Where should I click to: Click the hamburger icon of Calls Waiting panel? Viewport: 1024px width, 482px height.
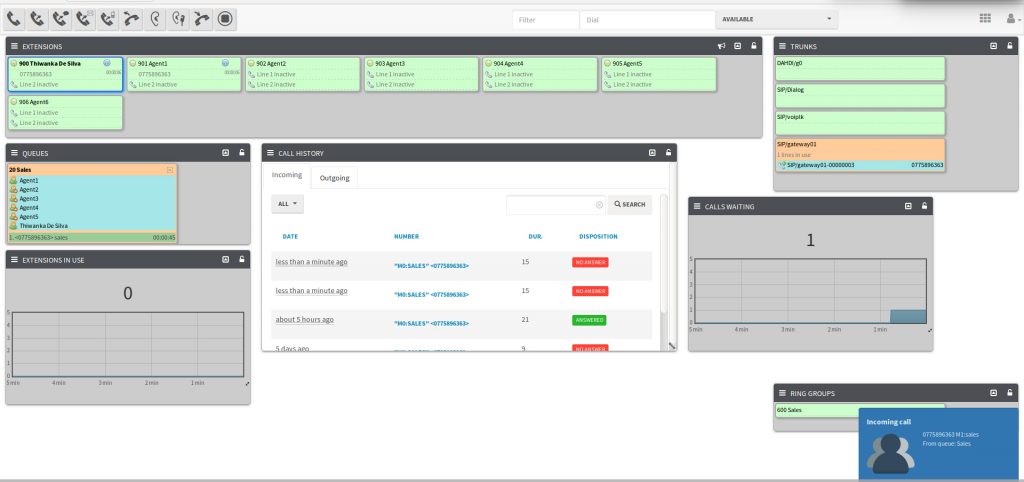tap(697, 206)
